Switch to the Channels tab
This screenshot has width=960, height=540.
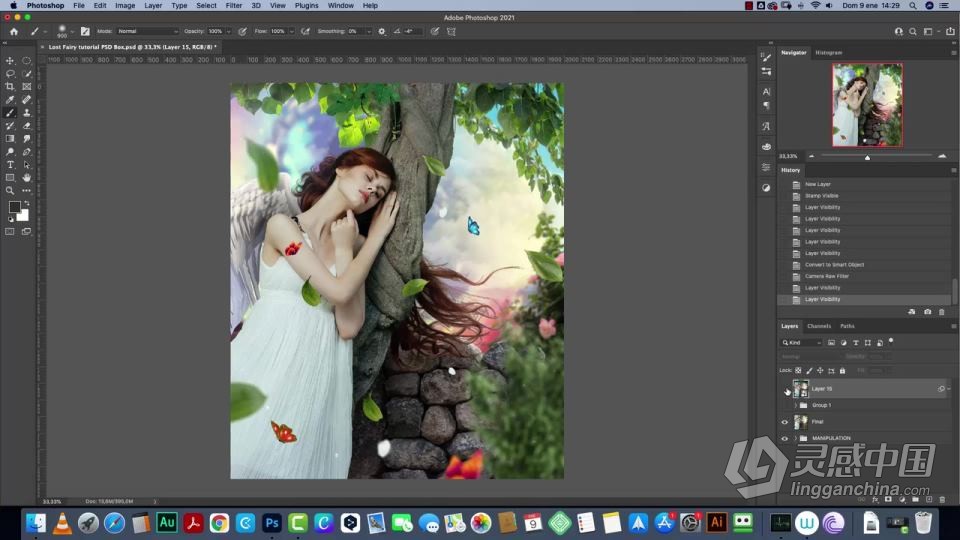pyautogui.click(x=819, y=326)
